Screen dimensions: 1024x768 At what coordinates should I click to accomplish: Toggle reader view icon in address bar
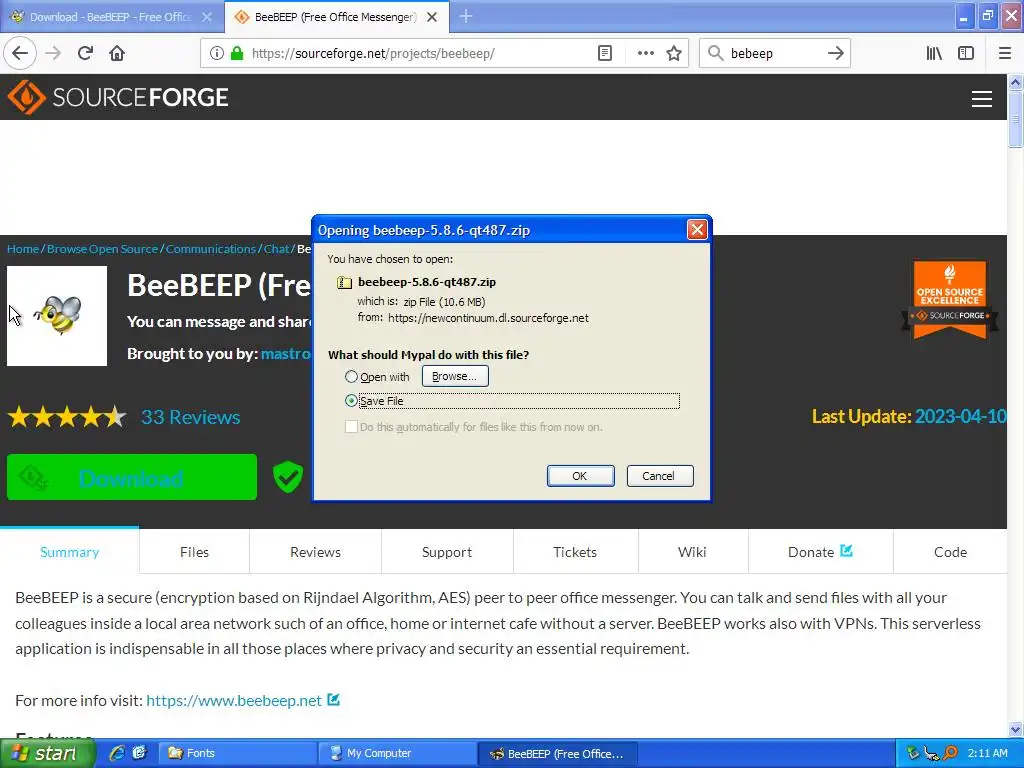[605, 53]
